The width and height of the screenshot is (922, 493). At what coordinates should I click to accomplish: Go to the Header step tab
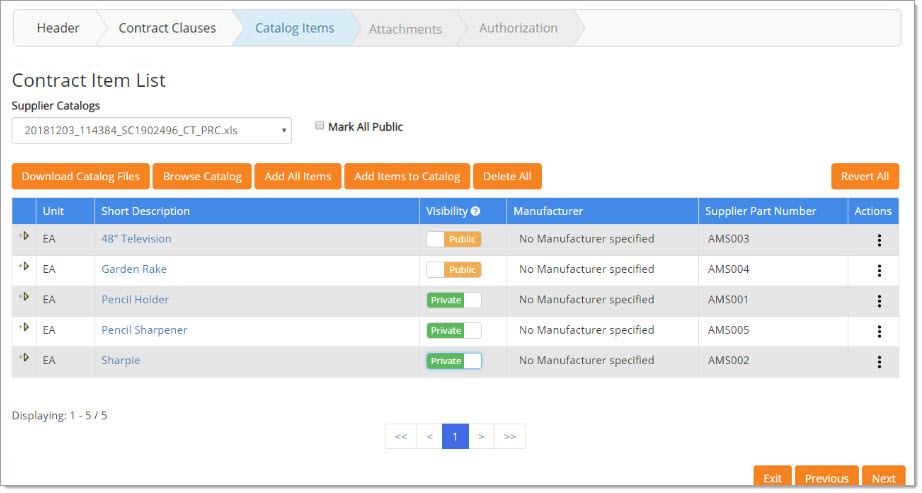click(58, 28)
